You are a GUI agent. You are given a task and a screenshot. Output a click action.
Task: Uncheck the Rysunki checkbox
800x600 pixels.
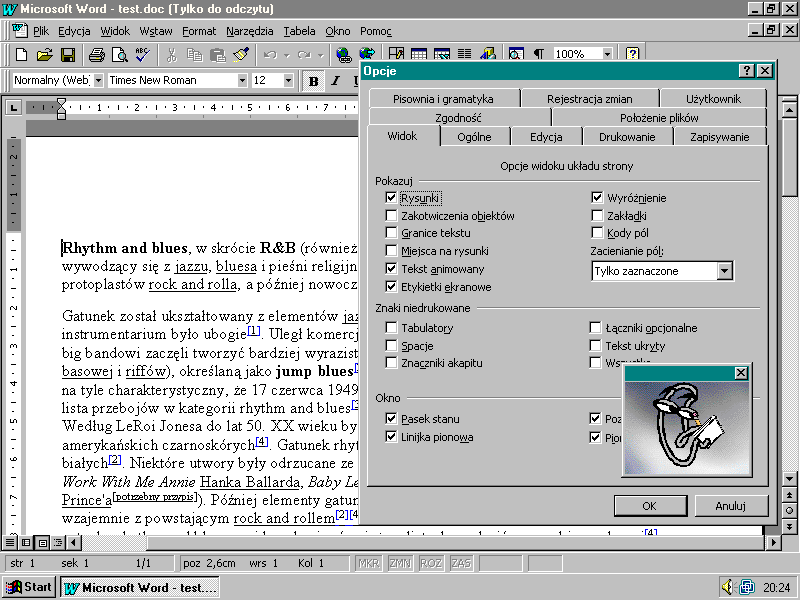coord(391,197)
